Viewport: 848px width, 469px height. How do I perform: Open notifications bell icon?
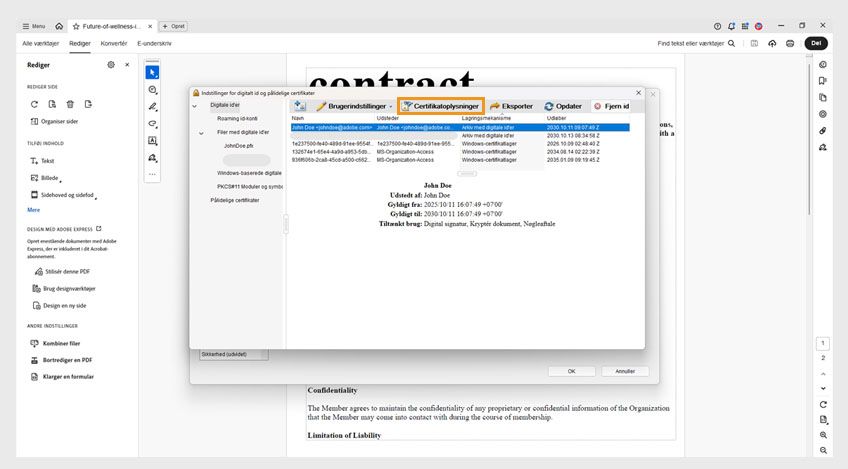[x=731, y=26]
